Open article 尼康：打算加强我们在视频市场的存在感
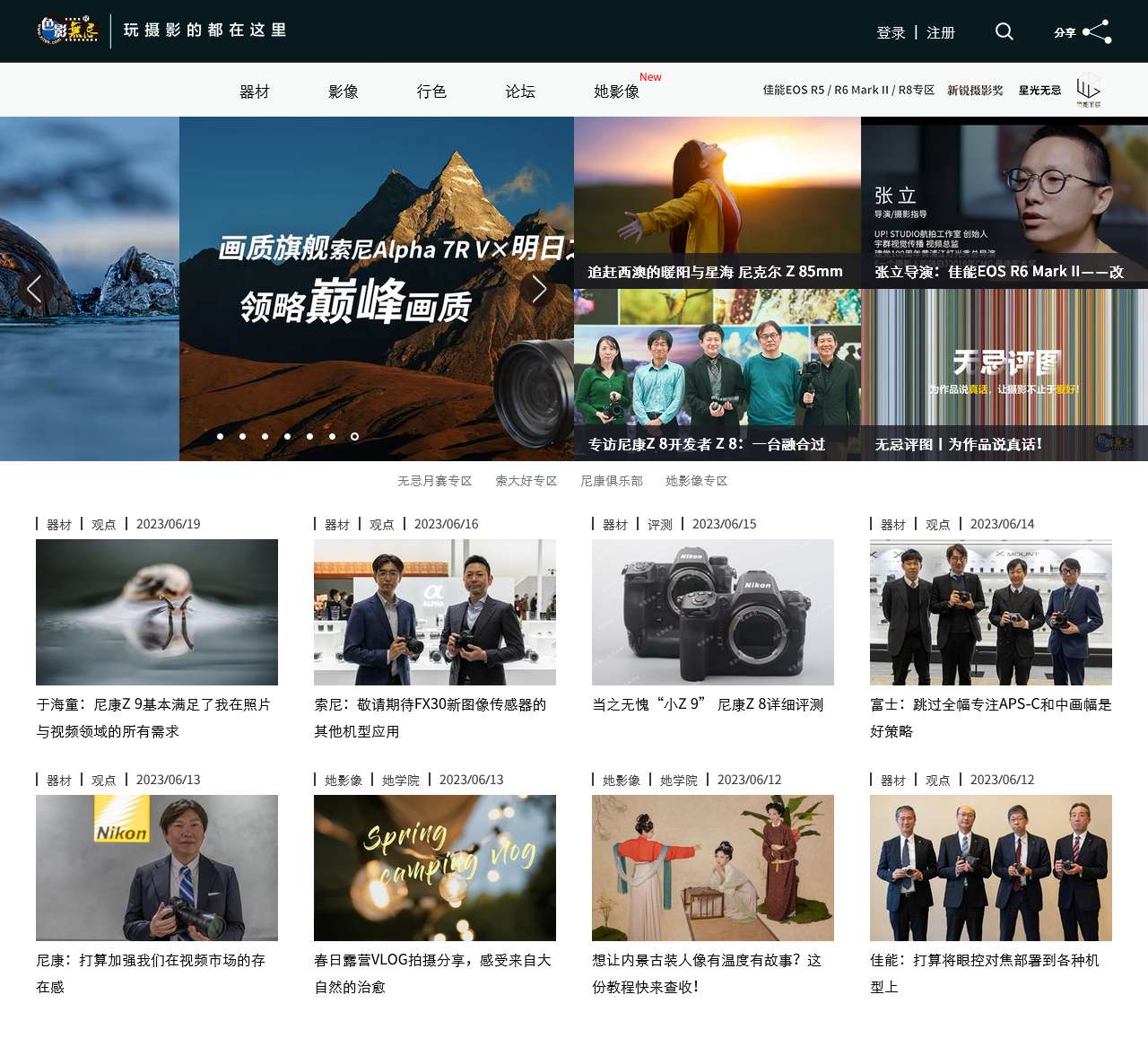1148x1047 pixels. point(151,973)
